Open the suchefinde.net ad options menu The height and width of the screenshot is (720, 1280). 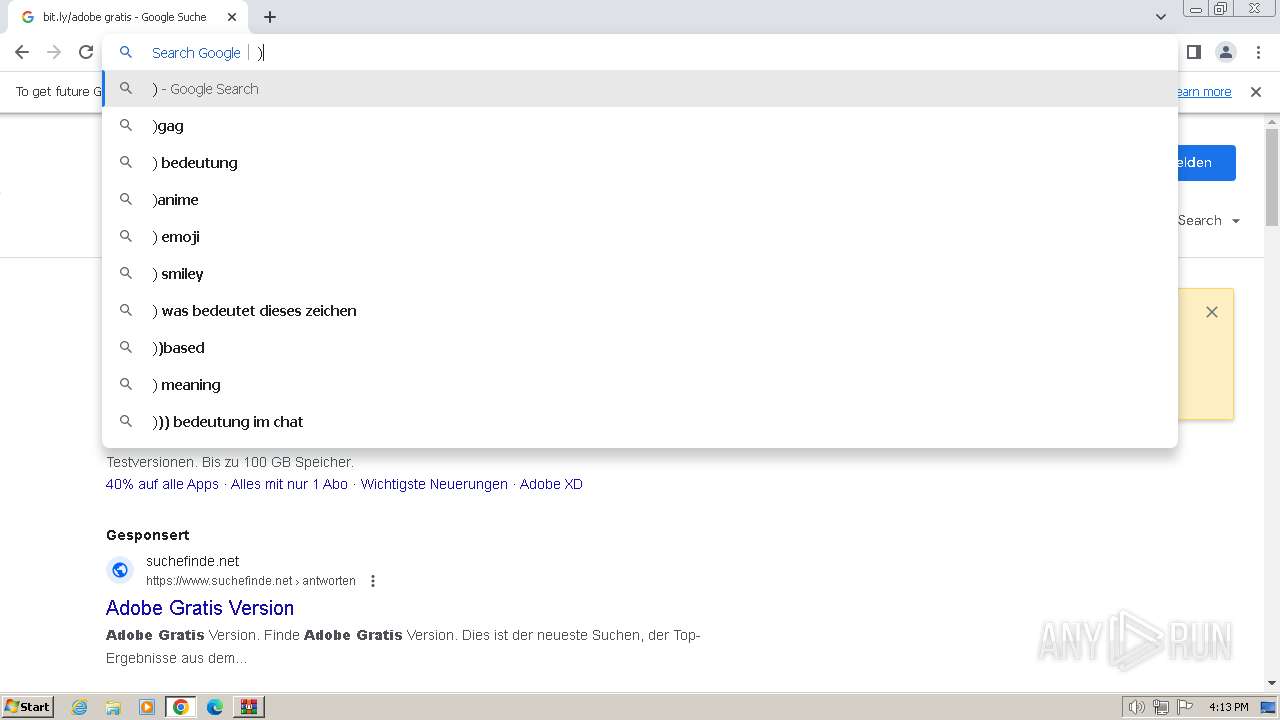(373, 581)
